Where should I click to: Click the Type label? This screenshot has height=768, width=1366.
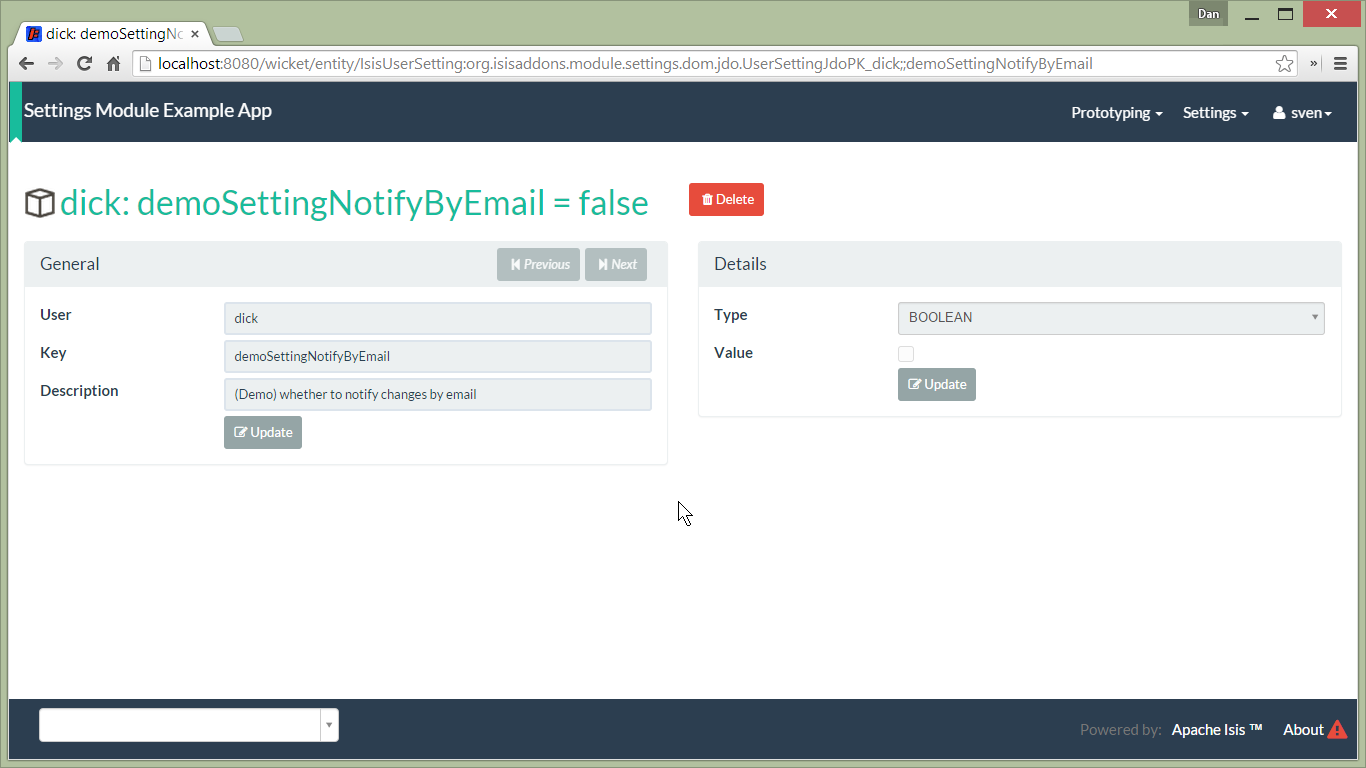click(x=731, y=315)
